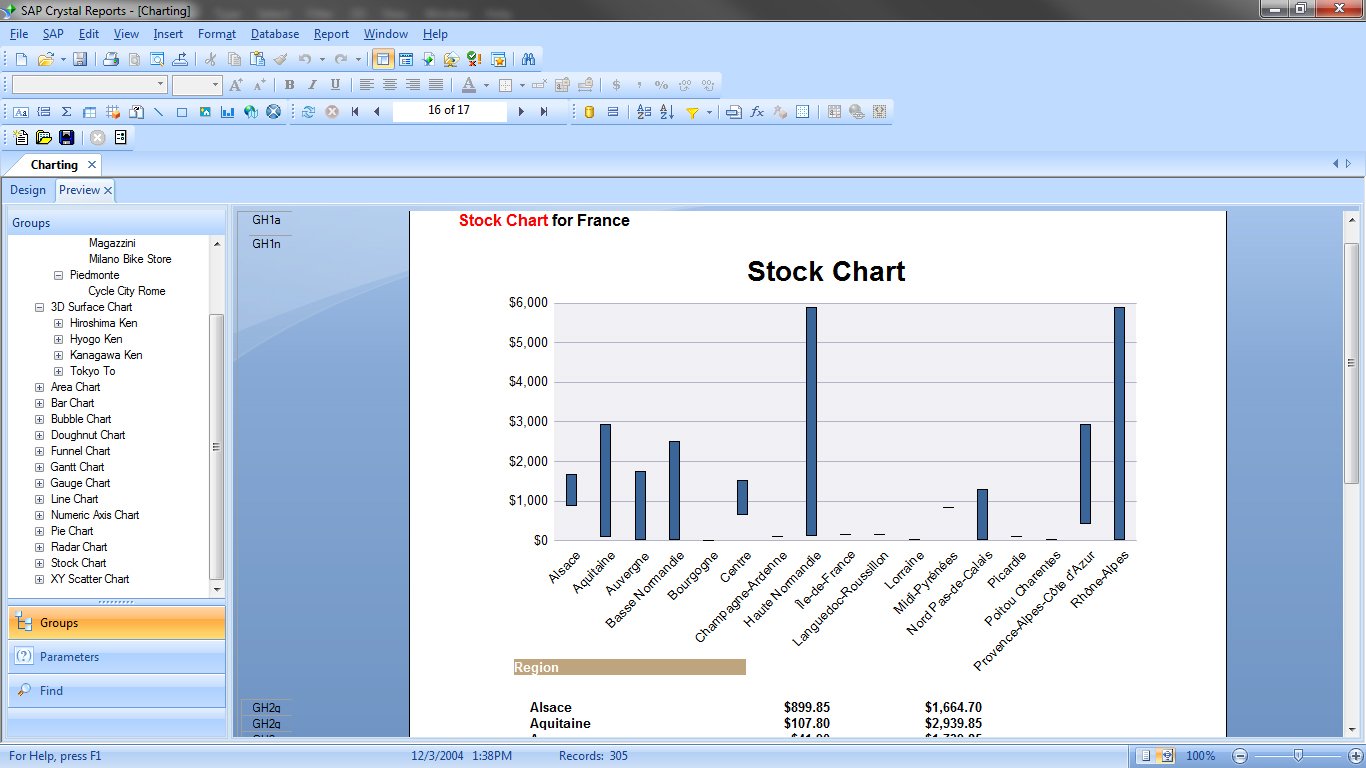Open the Report menu

tap(331, 34)
